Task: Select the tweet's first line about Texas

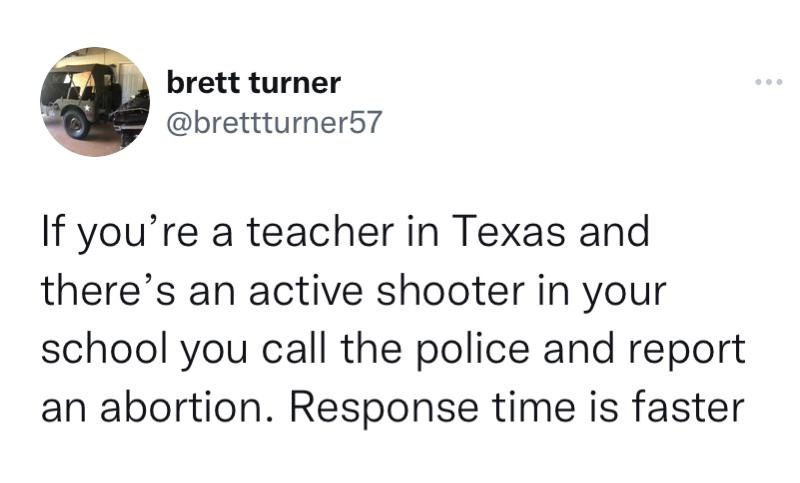Action: 345,232
